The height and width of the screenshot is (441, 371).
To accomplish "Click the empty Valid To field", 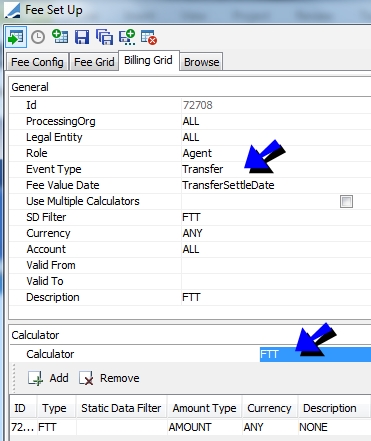I will point(276,281).
